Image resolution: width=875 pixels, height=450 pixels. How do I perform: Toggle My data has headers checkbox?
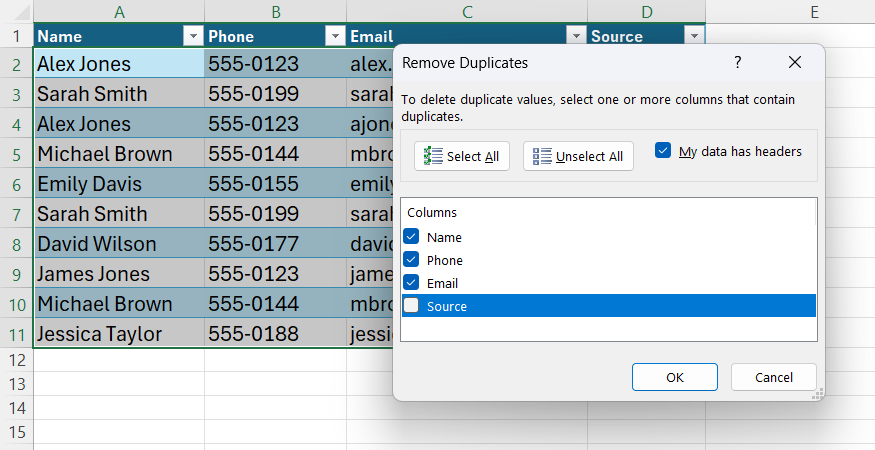663,151
